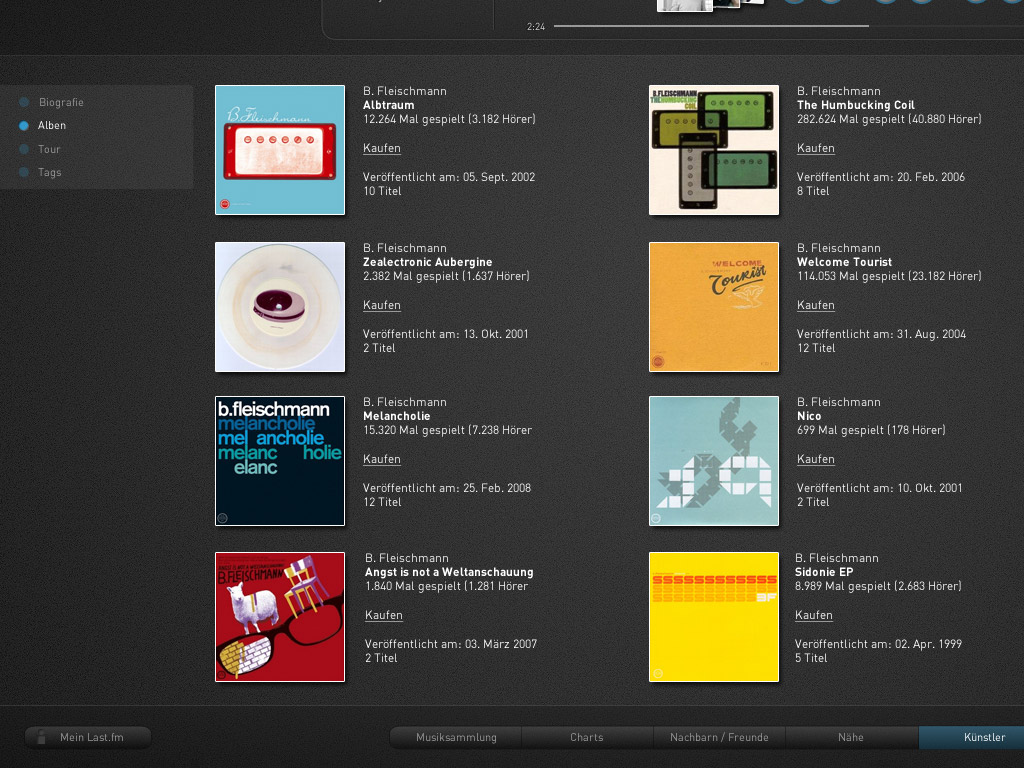The image size is (1024, 768).
Task: Select the Melancholie title text
Action: (396, 416)
